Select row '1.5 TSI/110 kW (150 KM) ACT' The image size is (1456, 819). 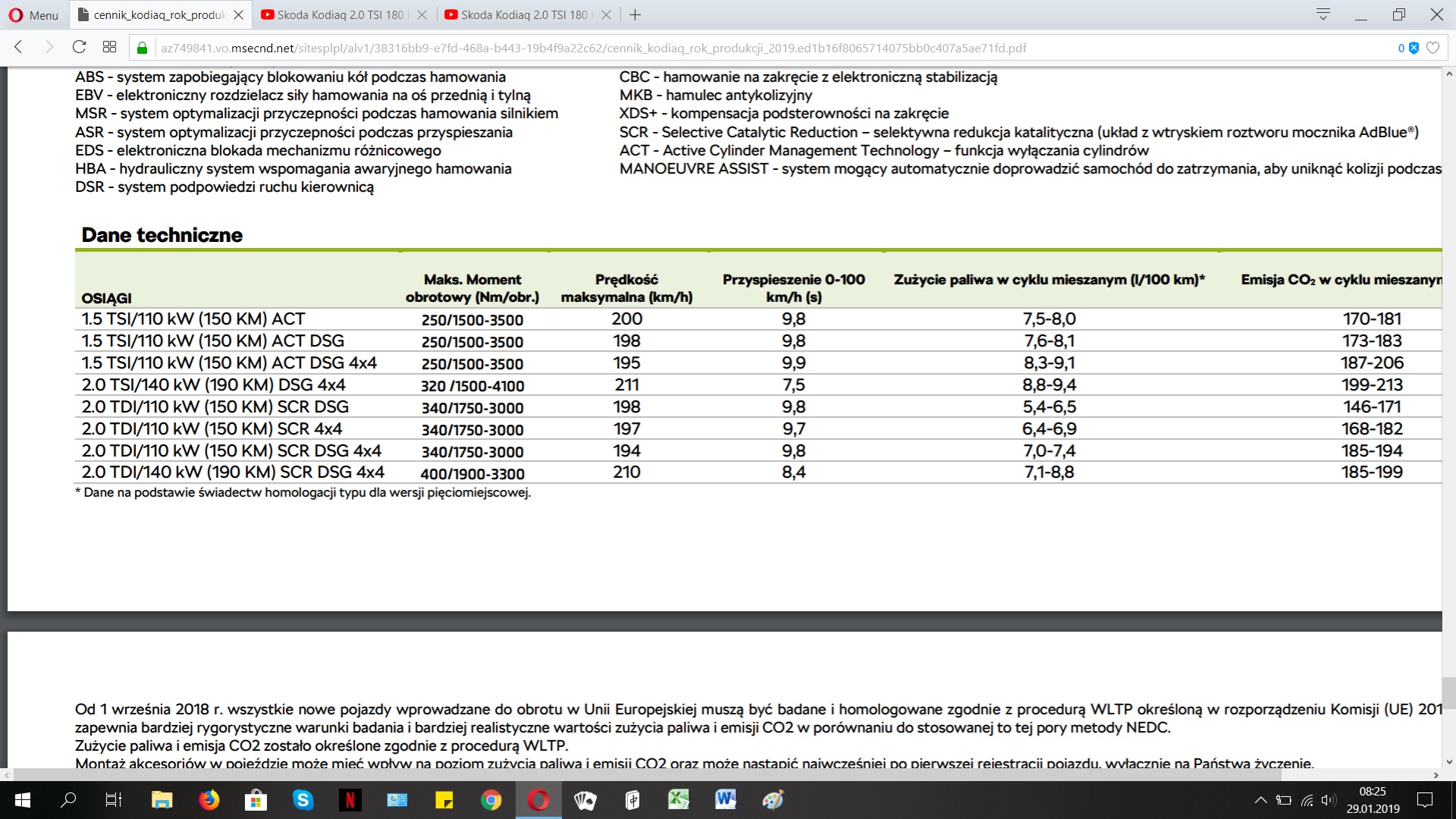coord(758,318)
